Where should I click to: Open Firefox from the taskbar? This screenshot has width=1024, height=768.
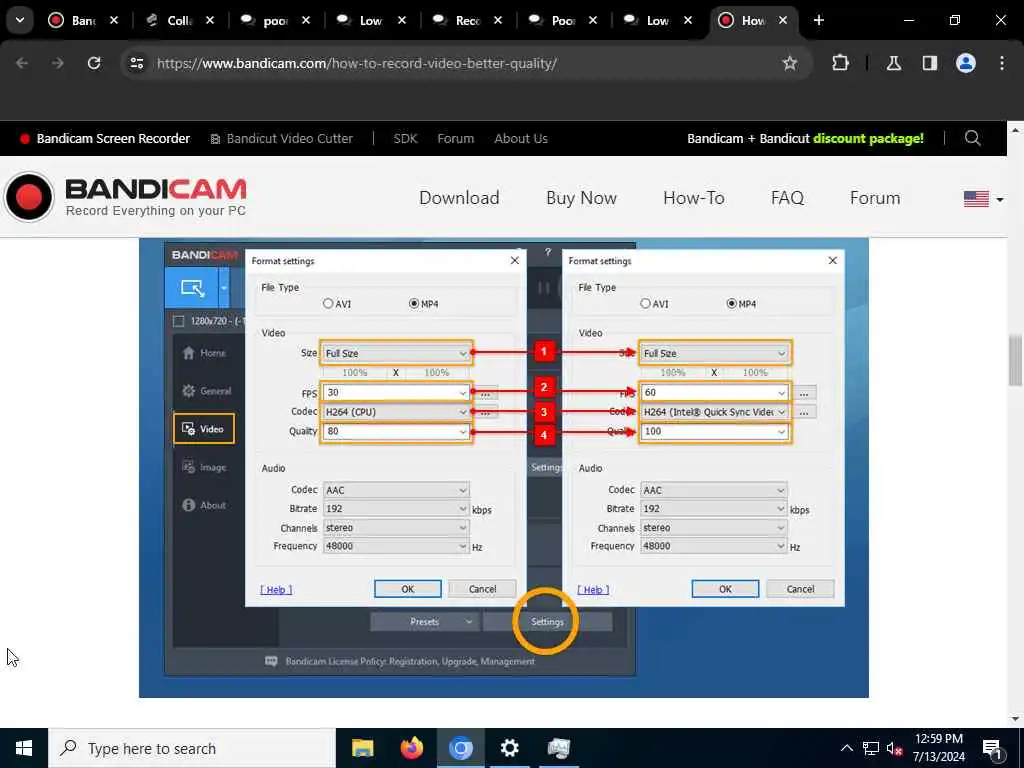click(411, 748)
